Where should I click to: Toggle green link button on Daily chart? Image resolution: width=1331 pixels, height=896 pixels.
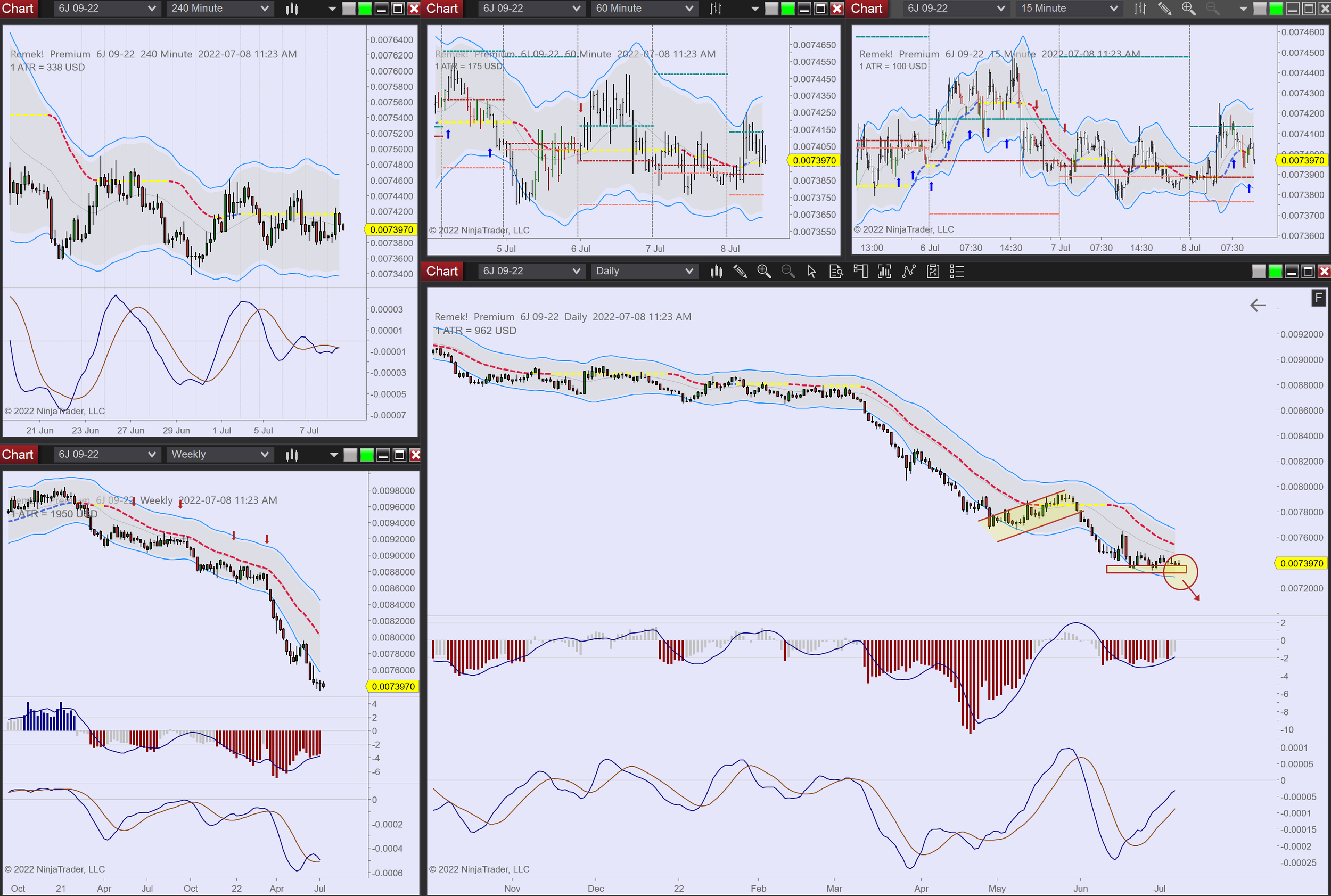[x=1275, y=272]
